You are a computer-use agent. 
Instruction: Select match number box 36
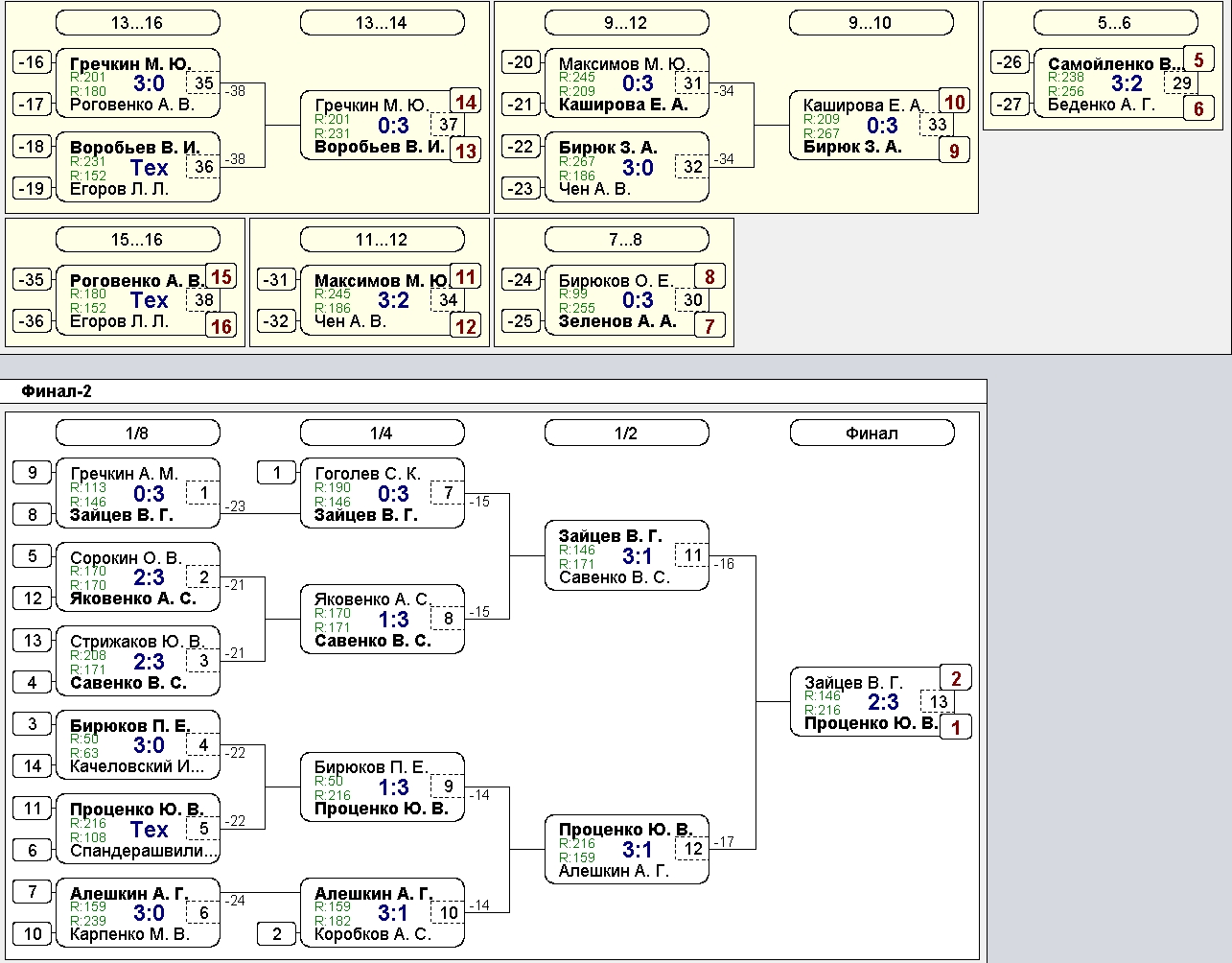click(x=204, y=166)
